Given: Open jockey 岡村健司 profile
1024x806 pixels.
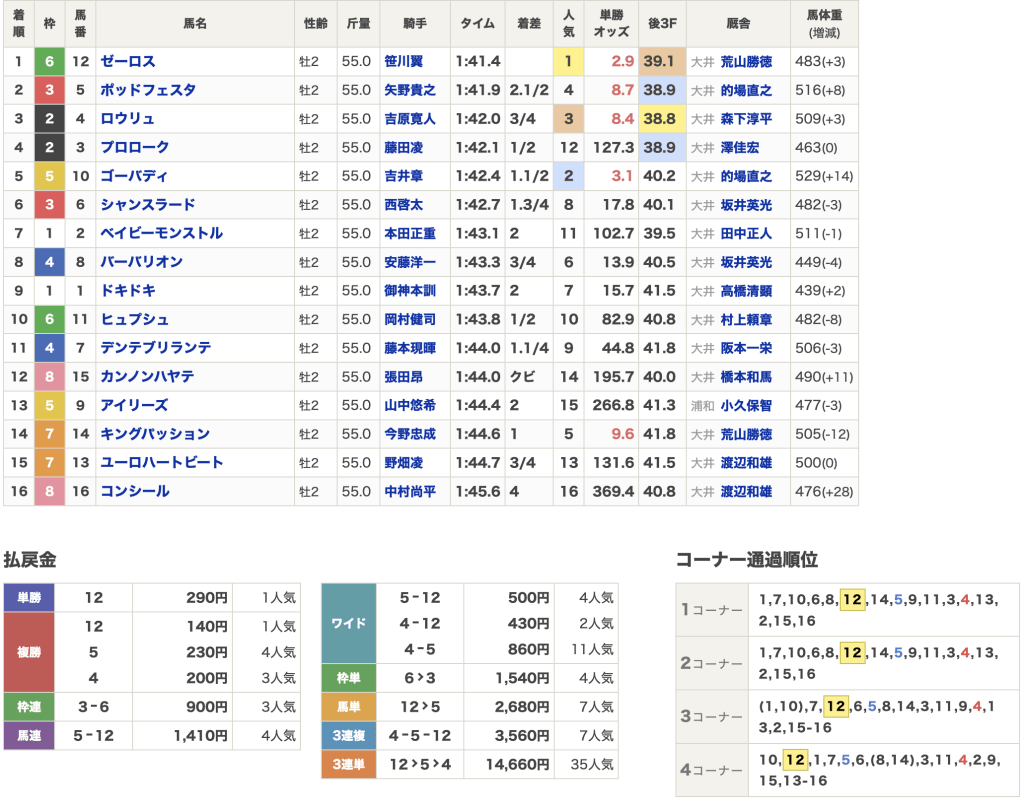Looking at the screenshot, I should (x=409, y=319).
